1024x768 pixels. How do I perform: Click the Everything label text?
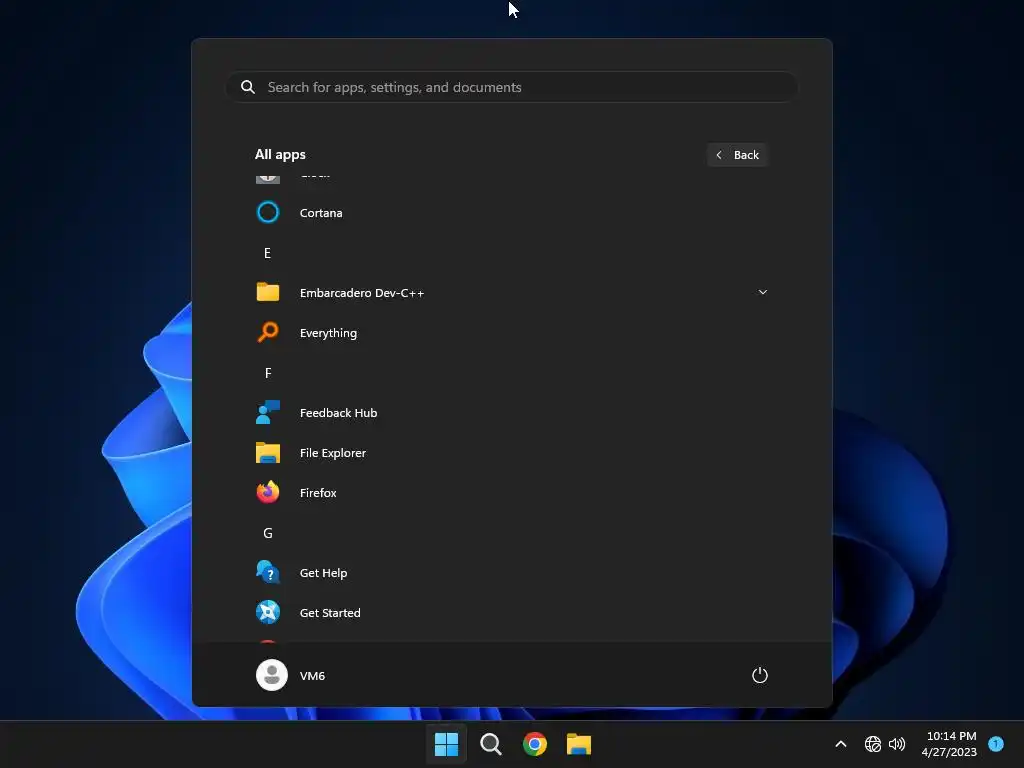coord(328,333)
